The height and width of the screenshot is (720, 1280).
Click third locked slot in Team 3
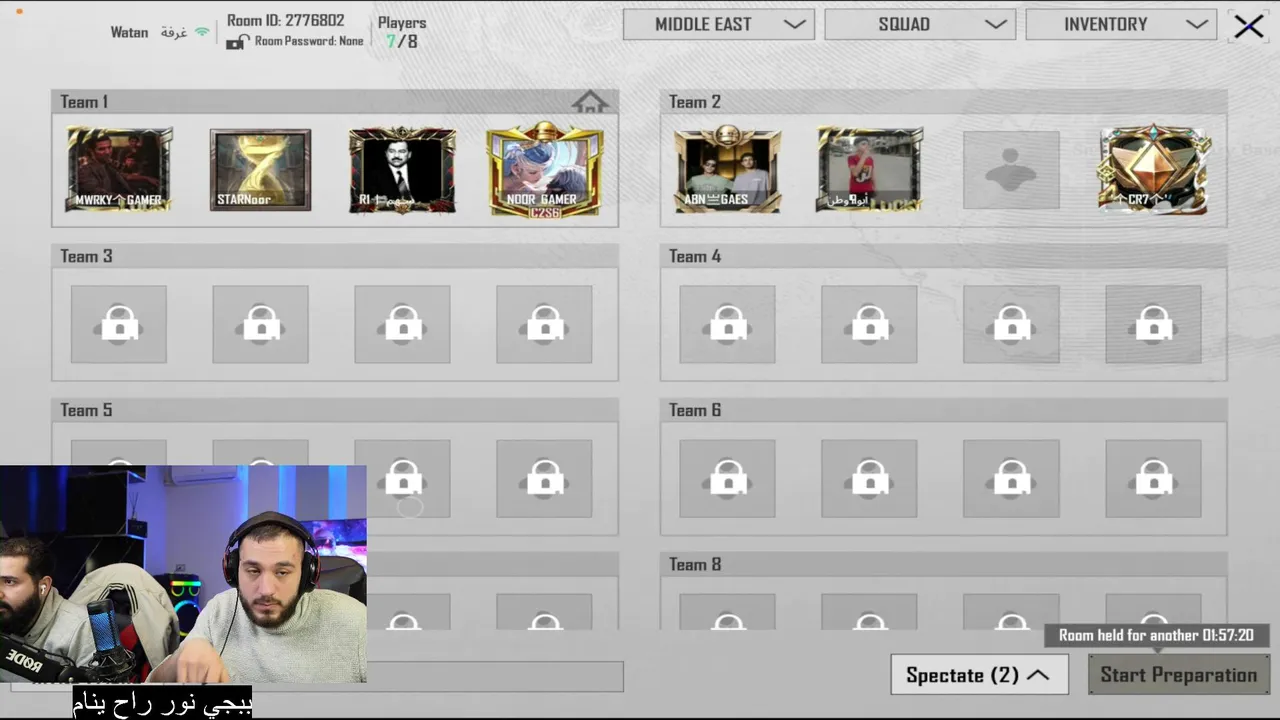pyautogui.click(x=402, y=324)
